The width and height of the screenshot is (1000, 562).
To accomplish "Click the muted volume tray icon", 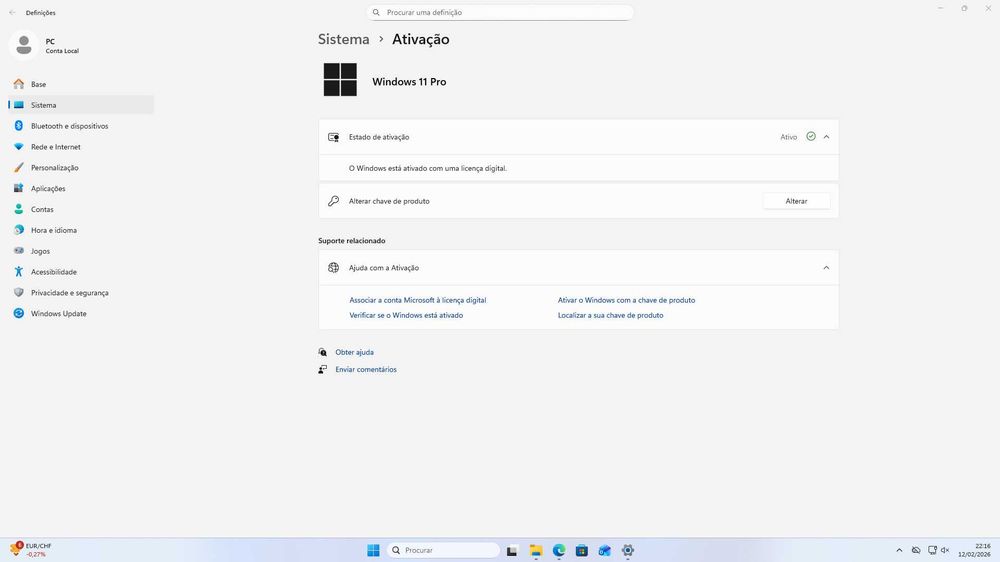I will click(x=945, y=550).
